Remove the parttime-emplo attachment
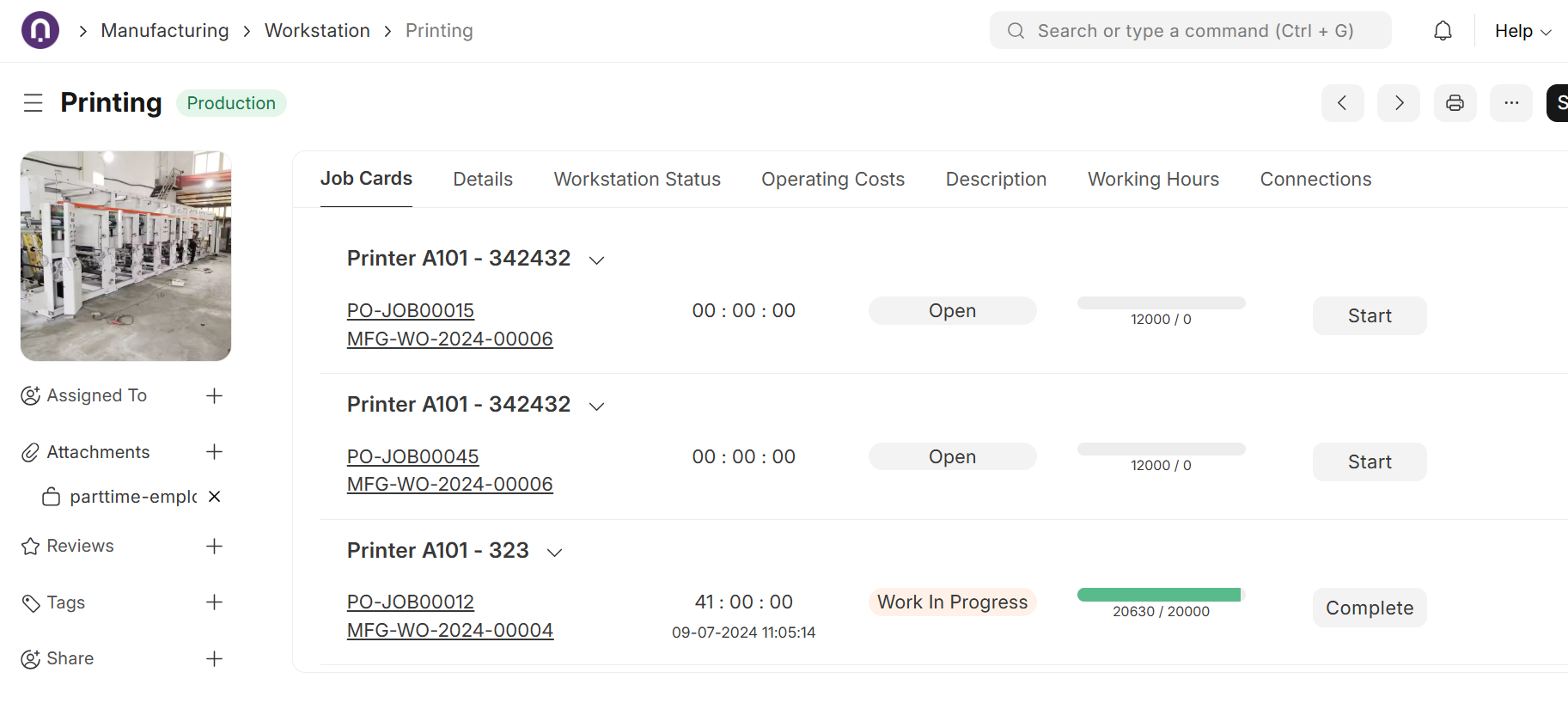Screen dimensions: 1568x703 215,497
